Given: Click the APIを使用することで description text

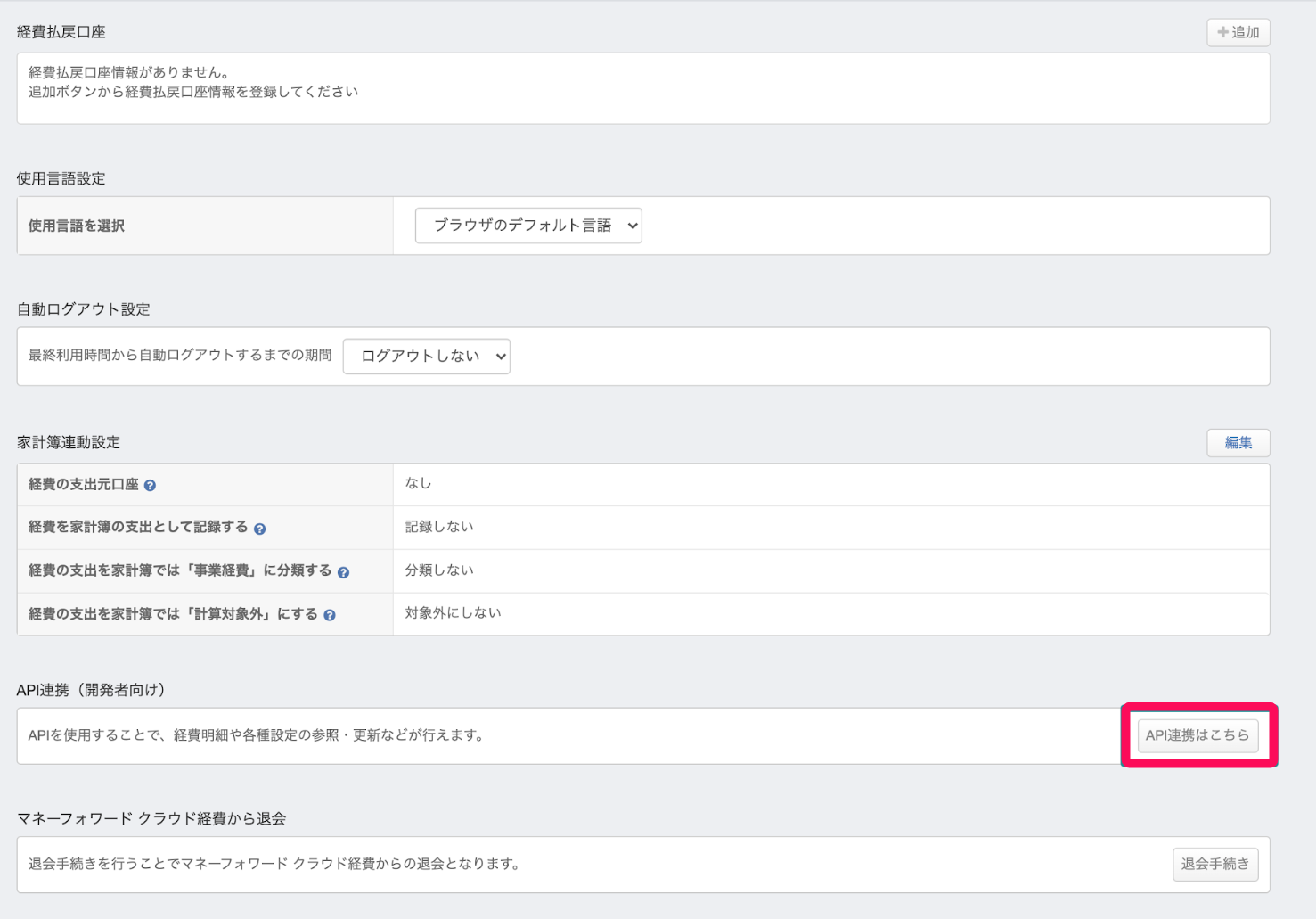Looking at the screenshot, I should point(257,735).
